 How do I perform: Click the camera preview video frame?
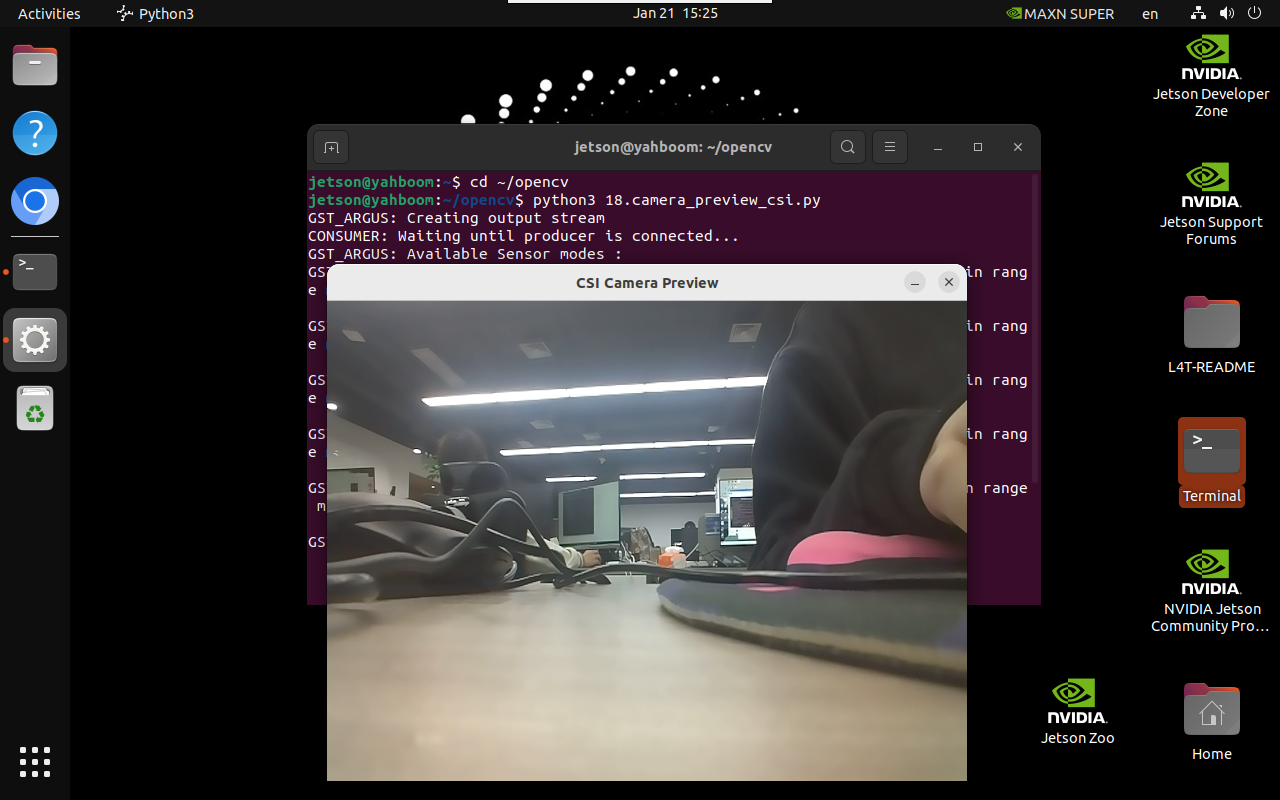coord(647,541)
